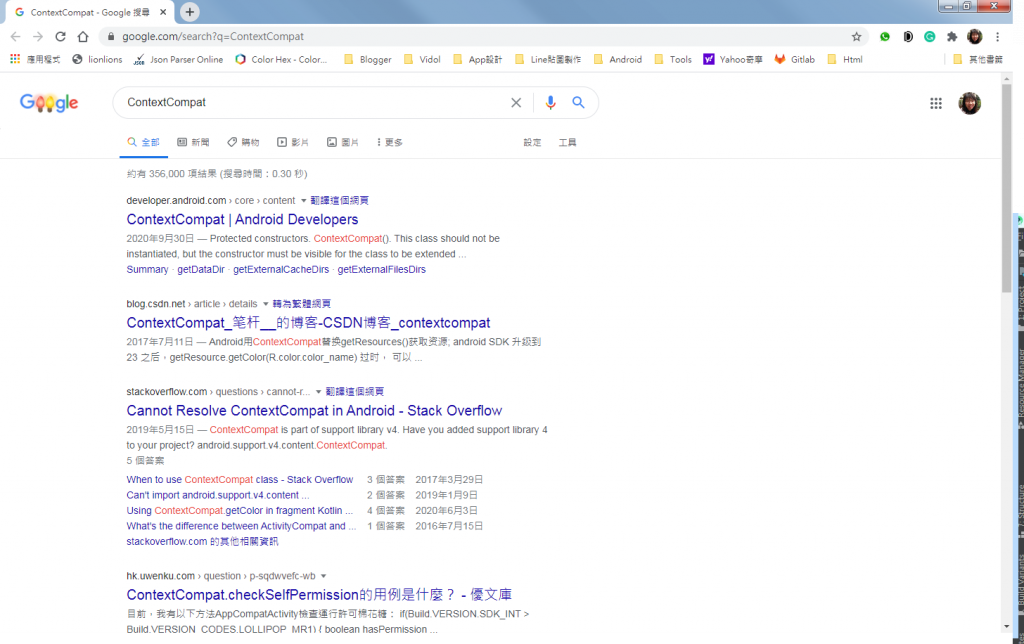Open the Color Hex bookmark
This screenshot has height=644, width=1024.
tap(281, 59)
